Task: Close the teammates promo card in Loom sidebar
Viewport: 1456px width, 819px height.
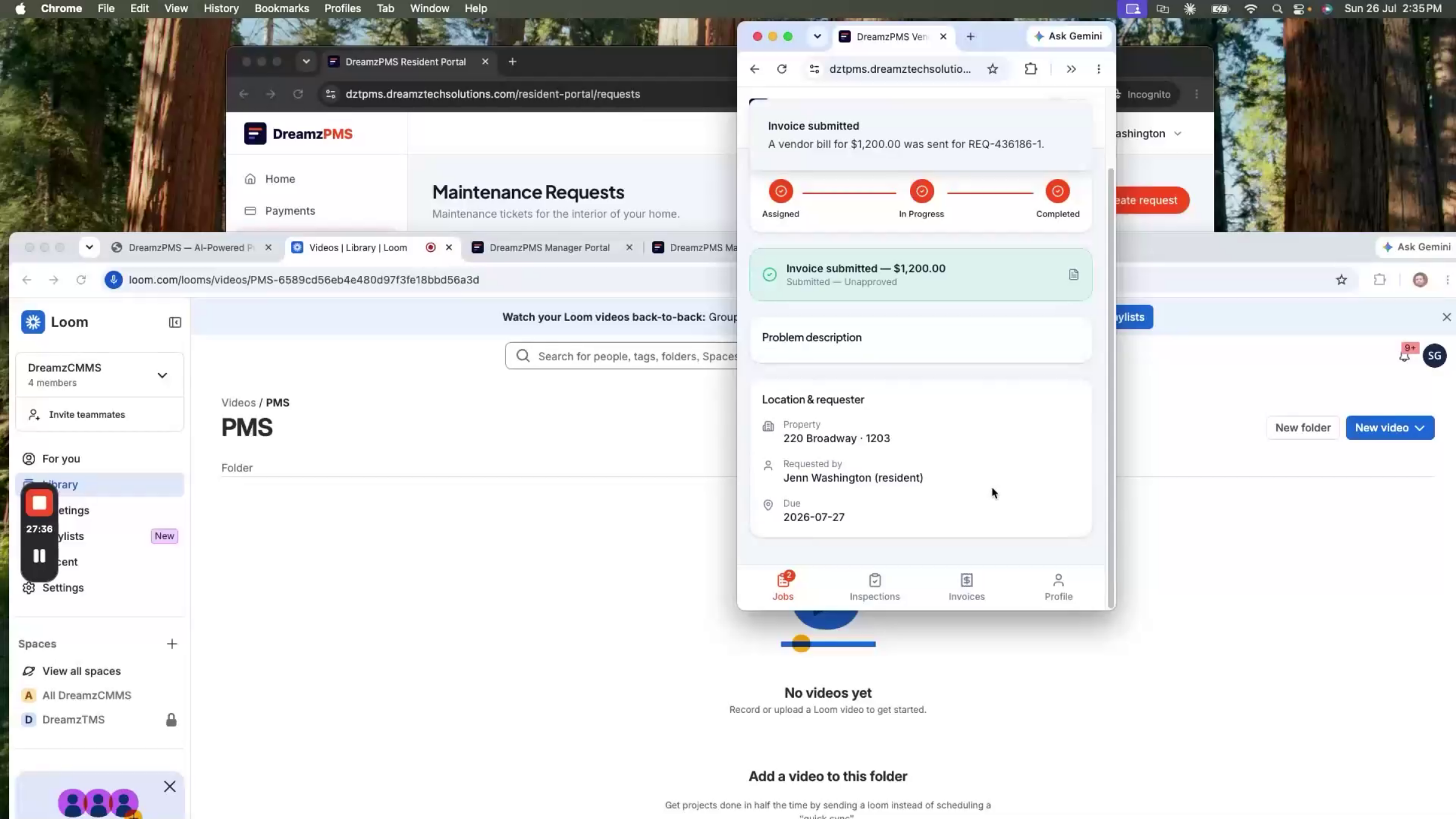Action: (x=170, y=786)
